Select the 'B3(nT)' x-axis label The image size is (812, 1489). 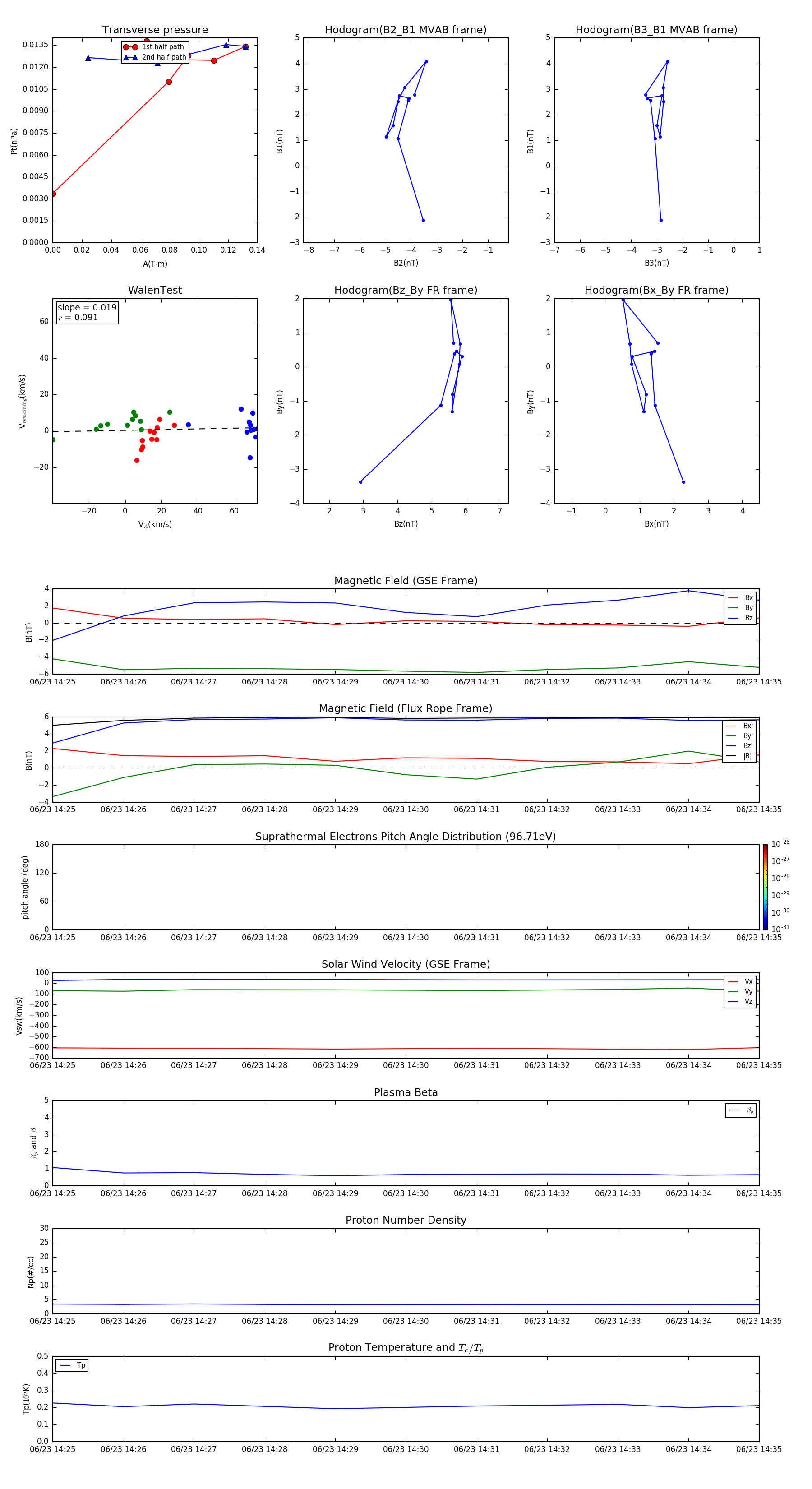point(656,263)
